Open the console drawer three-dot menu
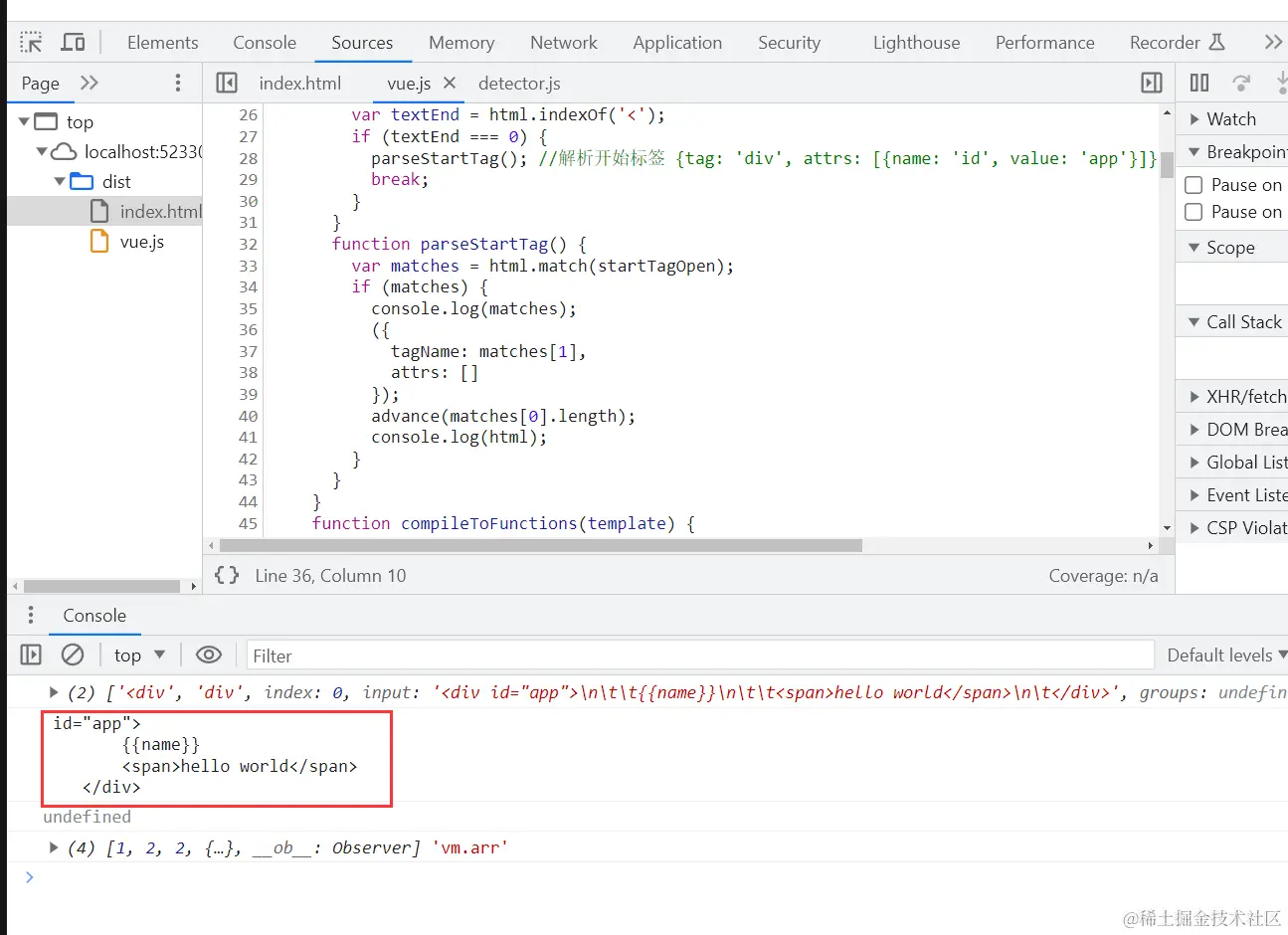The image size is (1288, 935). 31,615
